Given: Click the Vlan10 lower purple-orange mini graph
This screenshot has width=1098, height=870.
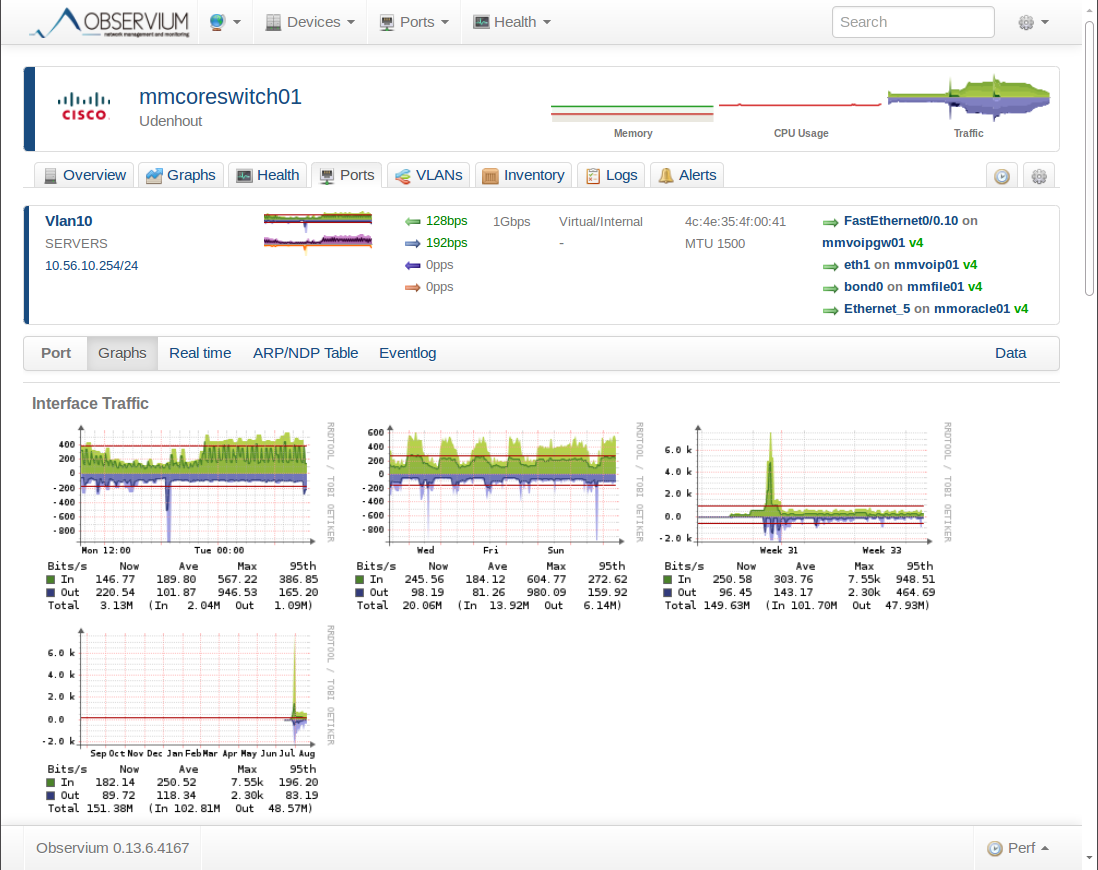Looking at the screenshot, I should 318,242.
